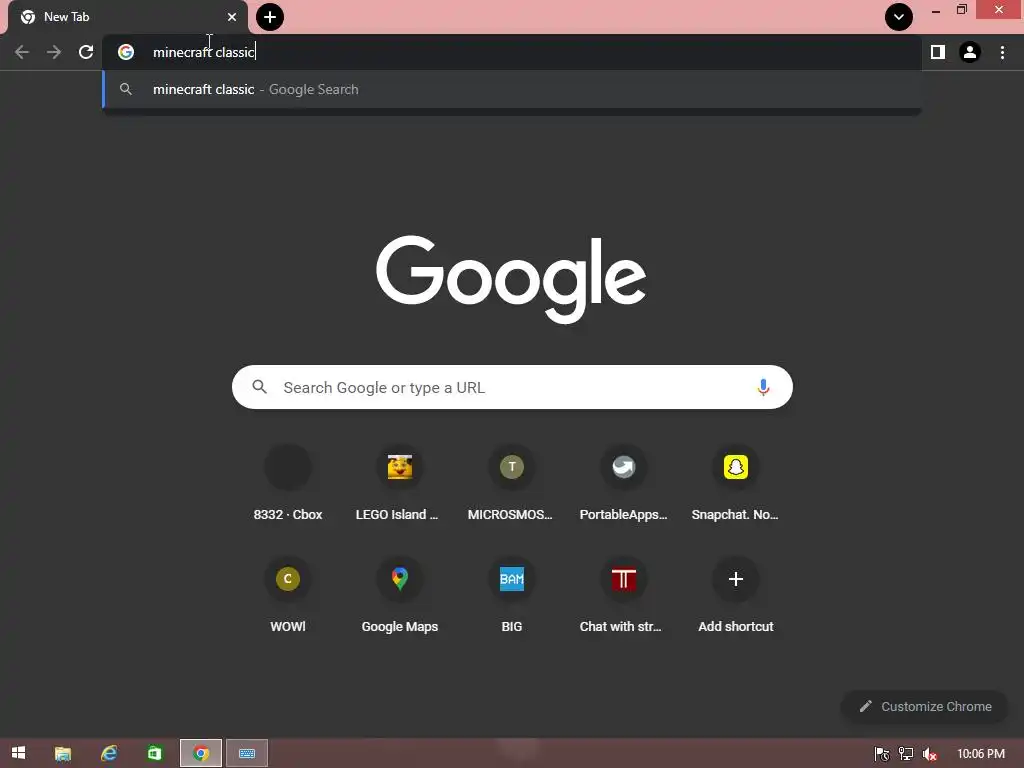
Task: Click the Google icon in the address bar
Action: tap(126, 52)
